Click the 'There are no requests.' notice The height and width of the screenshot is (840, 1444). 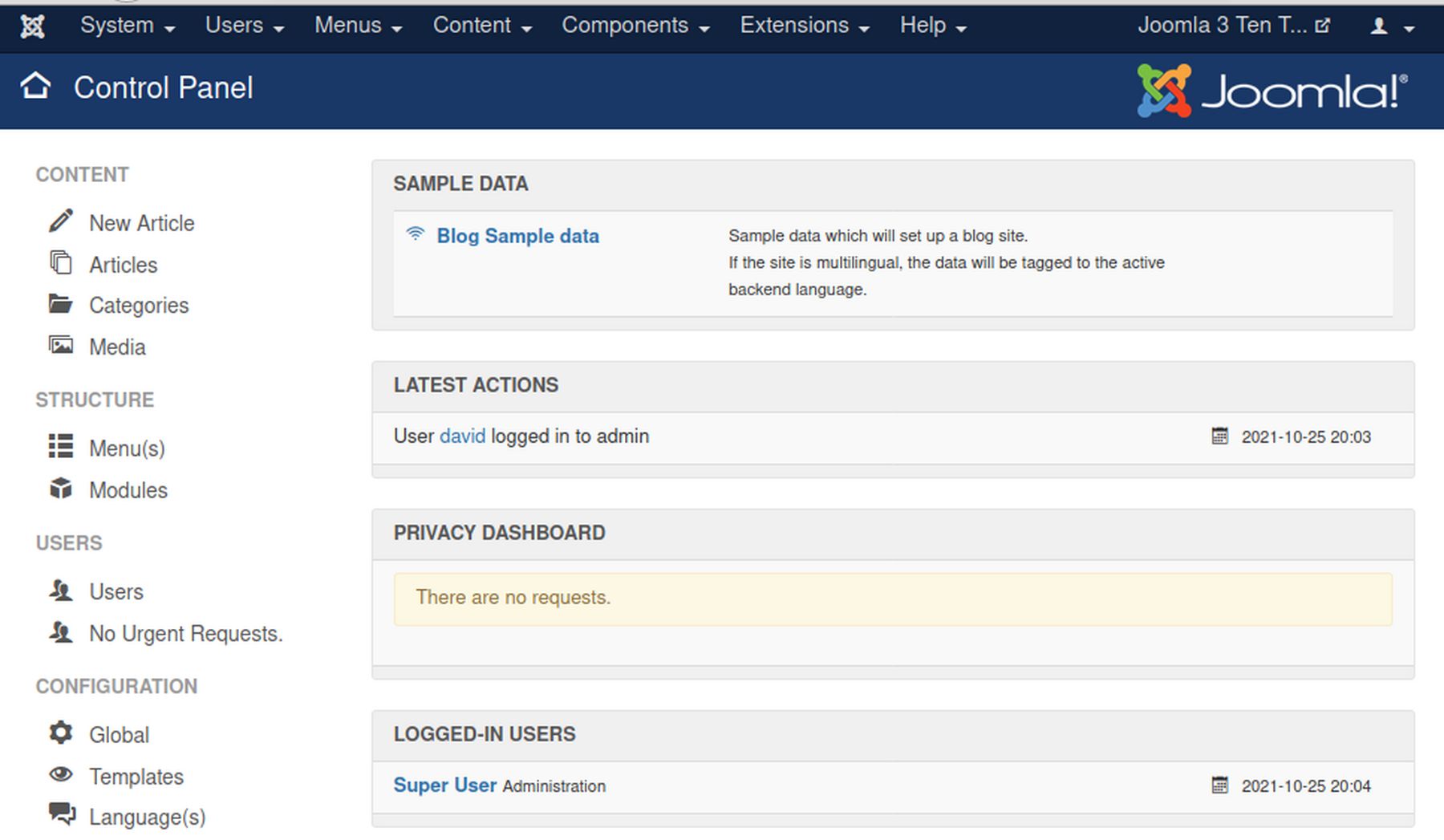tap(893, 599)
